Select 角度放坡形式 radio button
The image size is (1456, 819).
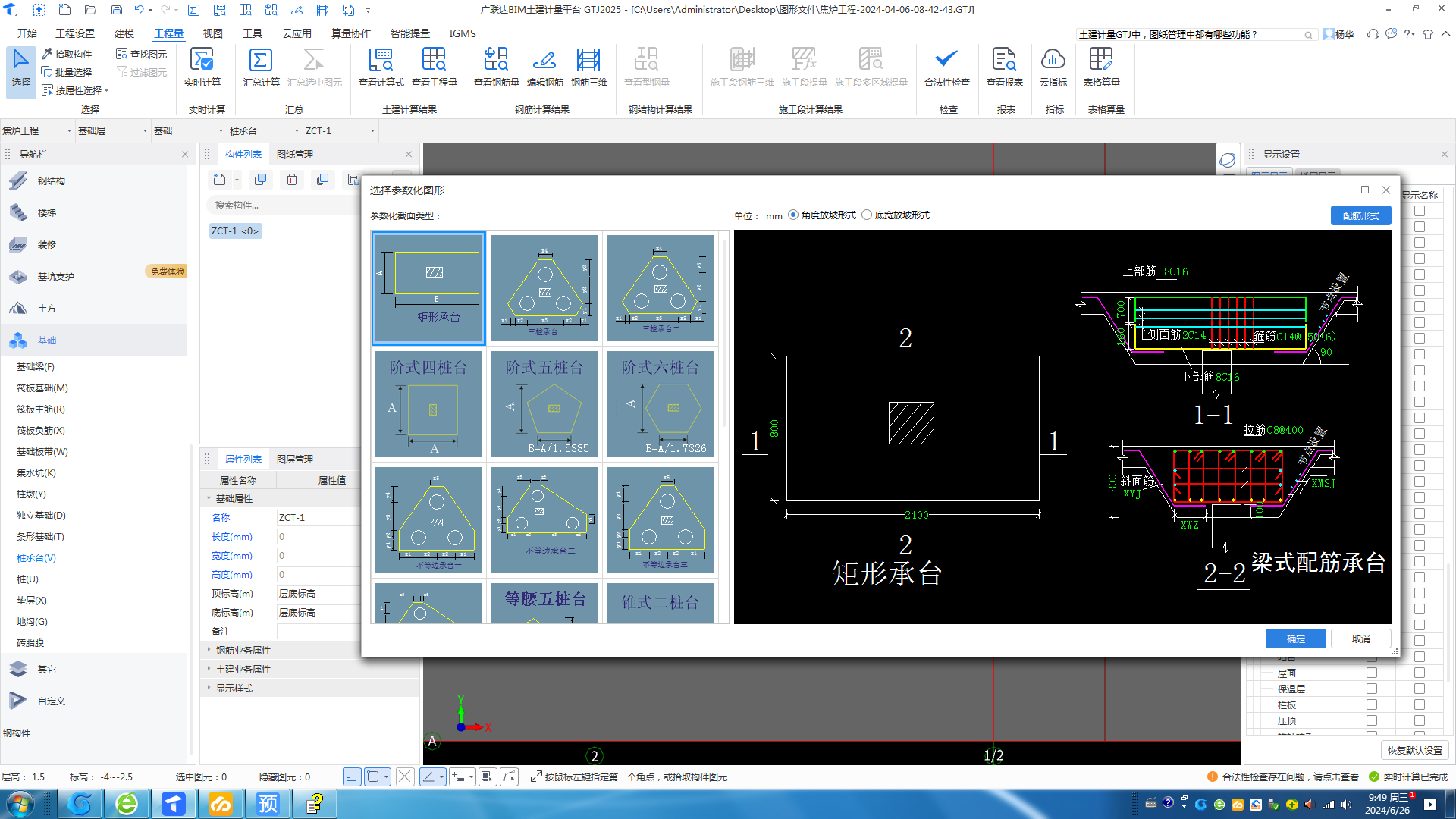(x=793, y=215)
